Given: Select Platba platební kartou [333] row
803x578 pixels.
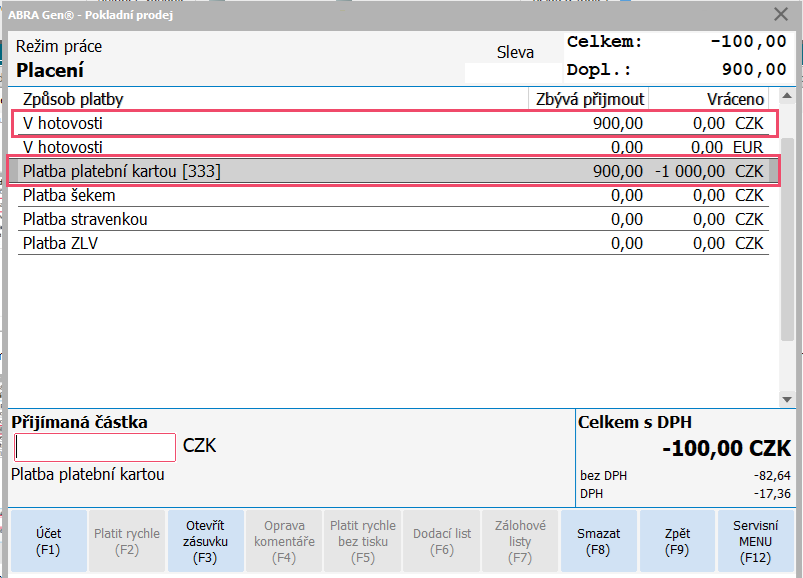Looking at the screenshot, I should pos(393,171).
